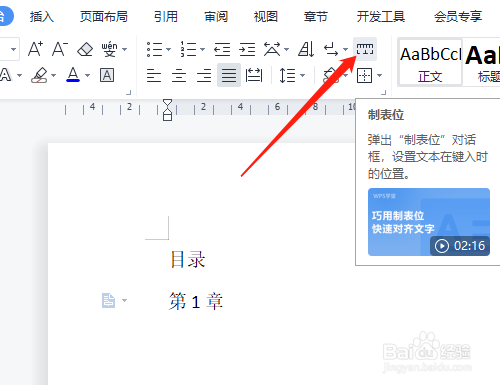Align paragraph text right
Screen dimensions: 500x385
coord(204,75)
